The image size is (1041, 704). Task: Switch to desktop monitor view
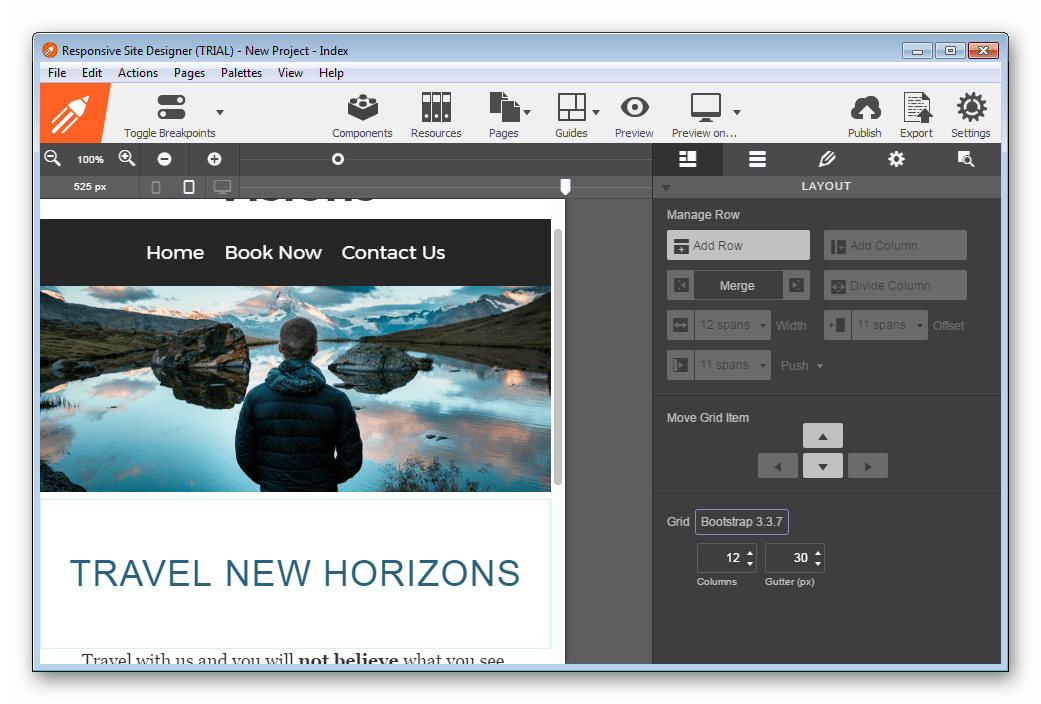click(x=222, y=187)
